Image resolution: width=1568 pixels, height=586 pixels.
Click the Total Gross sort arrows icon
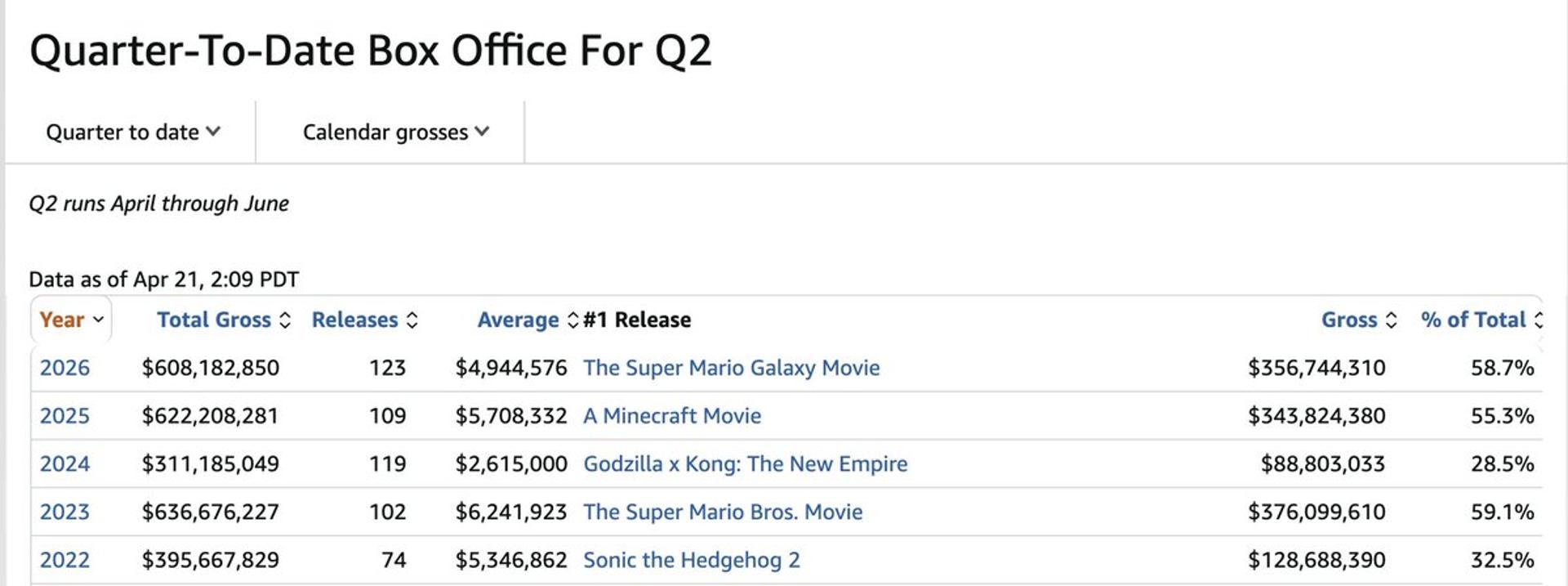[x=285, y=320]
